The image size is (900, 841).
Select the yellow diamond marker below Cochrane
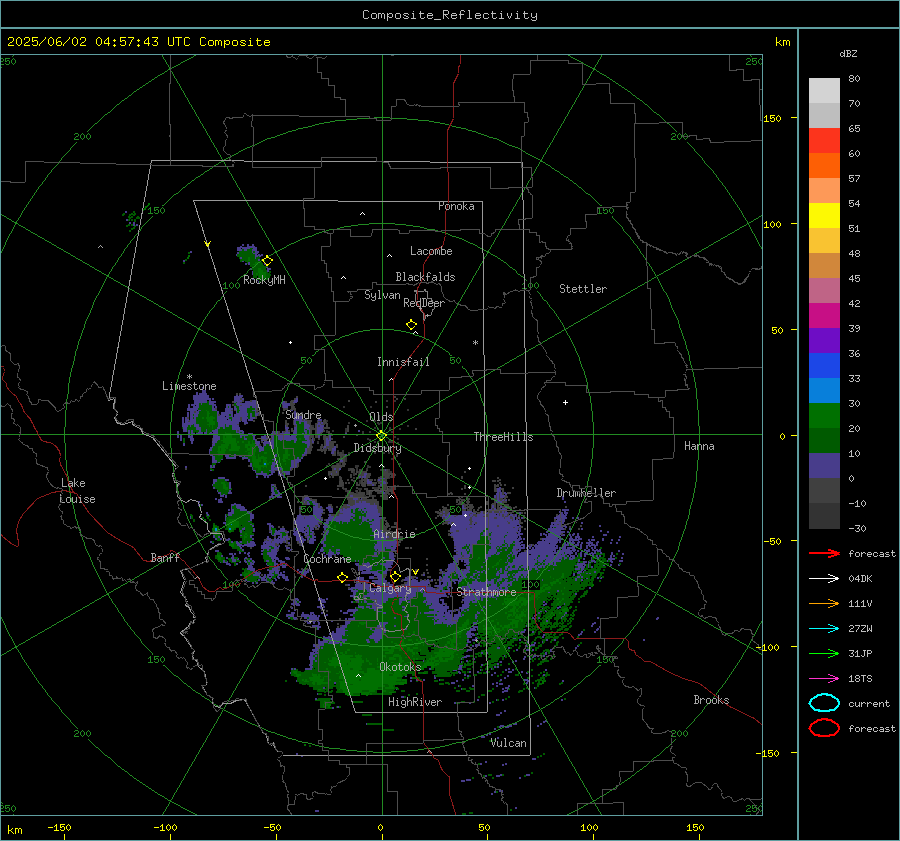(x=343, y=578)
